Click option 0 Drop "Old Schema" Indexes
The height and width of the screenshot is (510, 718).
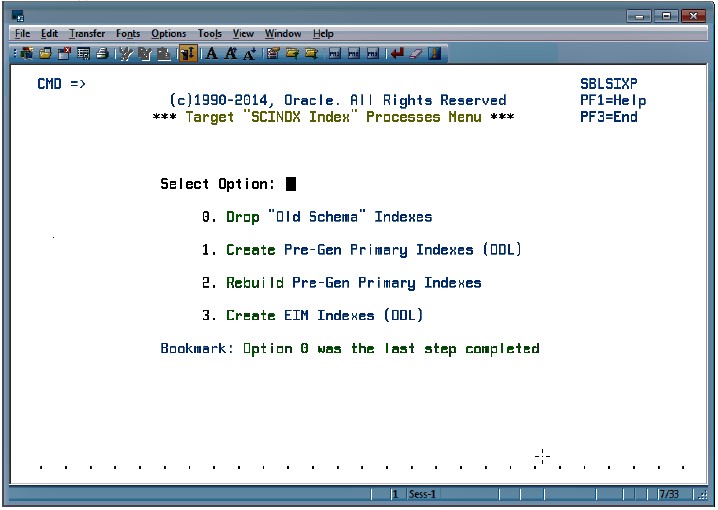coord(317,217)
